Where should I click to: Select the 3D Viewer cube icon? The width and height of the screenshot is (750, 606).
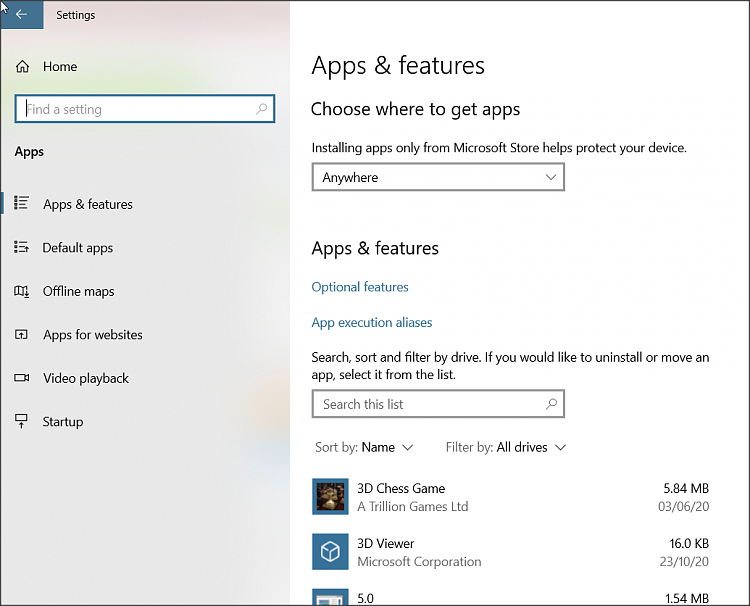click(330, 552)
